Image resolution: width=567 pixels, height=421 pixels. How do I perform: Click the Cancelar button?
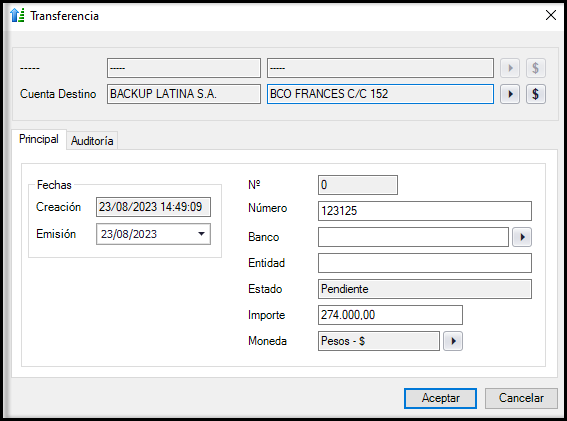[x=521, y=398]
